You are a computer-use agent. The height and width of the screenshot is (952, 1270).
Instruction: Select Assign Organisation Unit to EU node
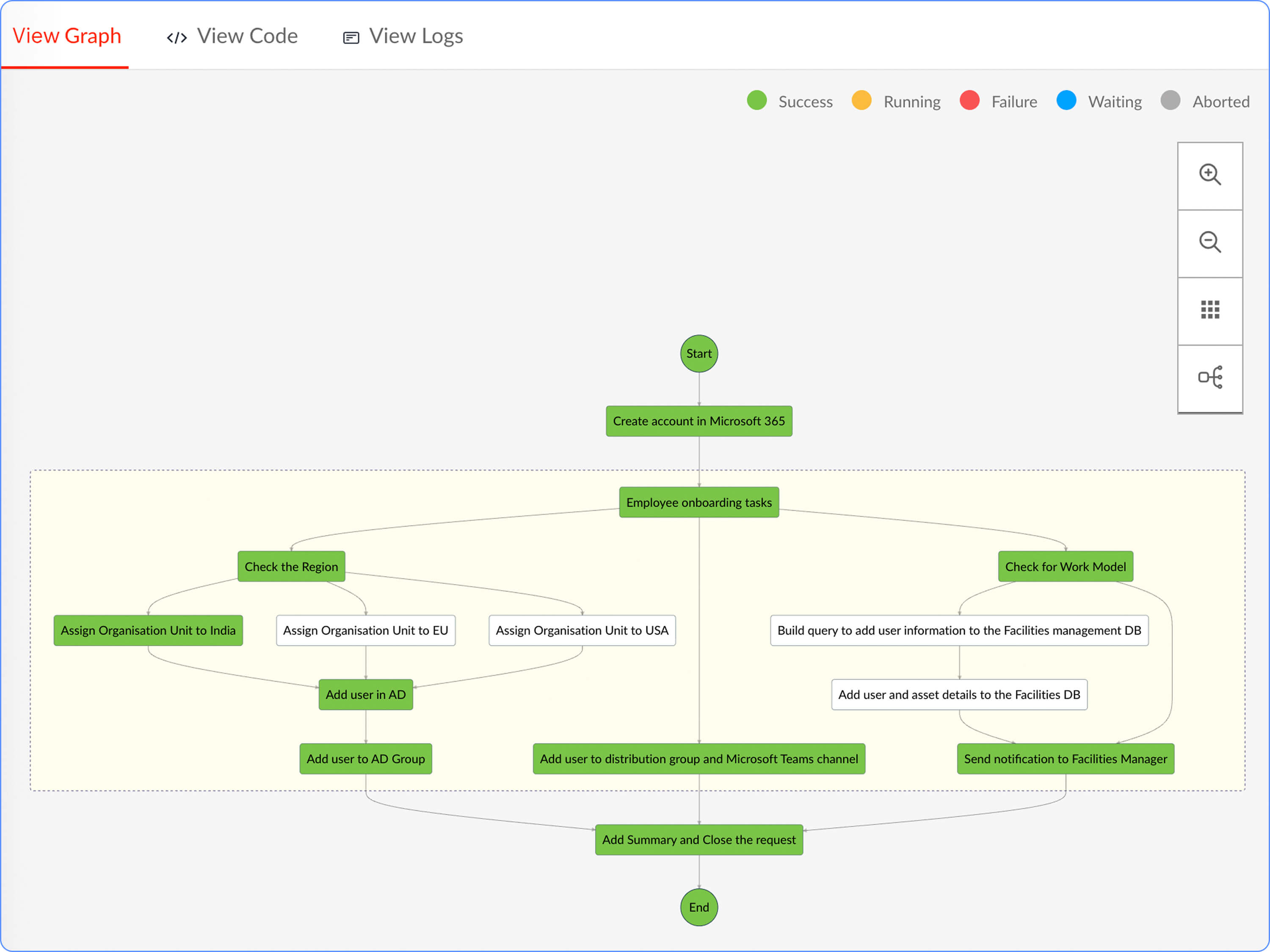(365, 631)
